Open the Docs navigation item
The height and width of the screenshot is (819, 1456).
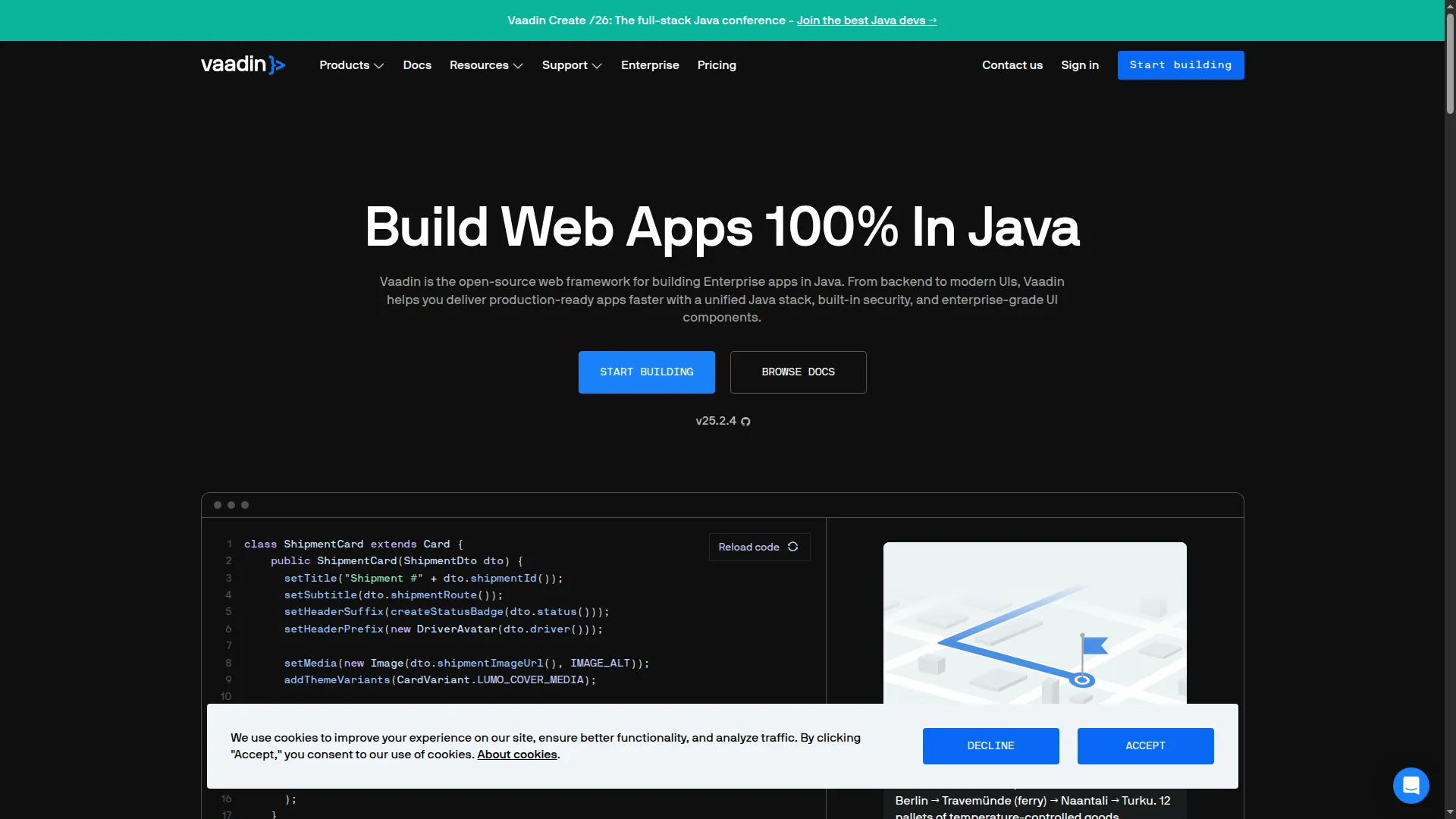coord(417,65)
